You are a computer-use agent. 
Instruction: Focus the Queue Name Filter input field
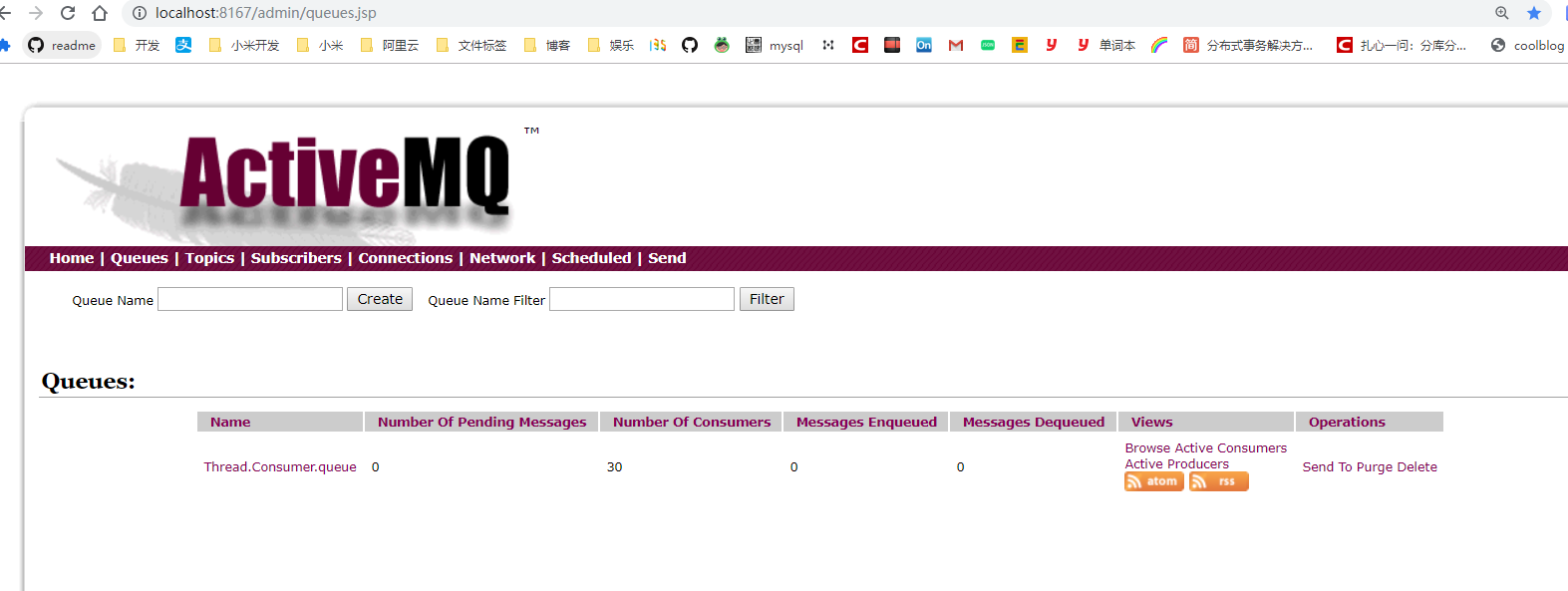pos(642,299)
